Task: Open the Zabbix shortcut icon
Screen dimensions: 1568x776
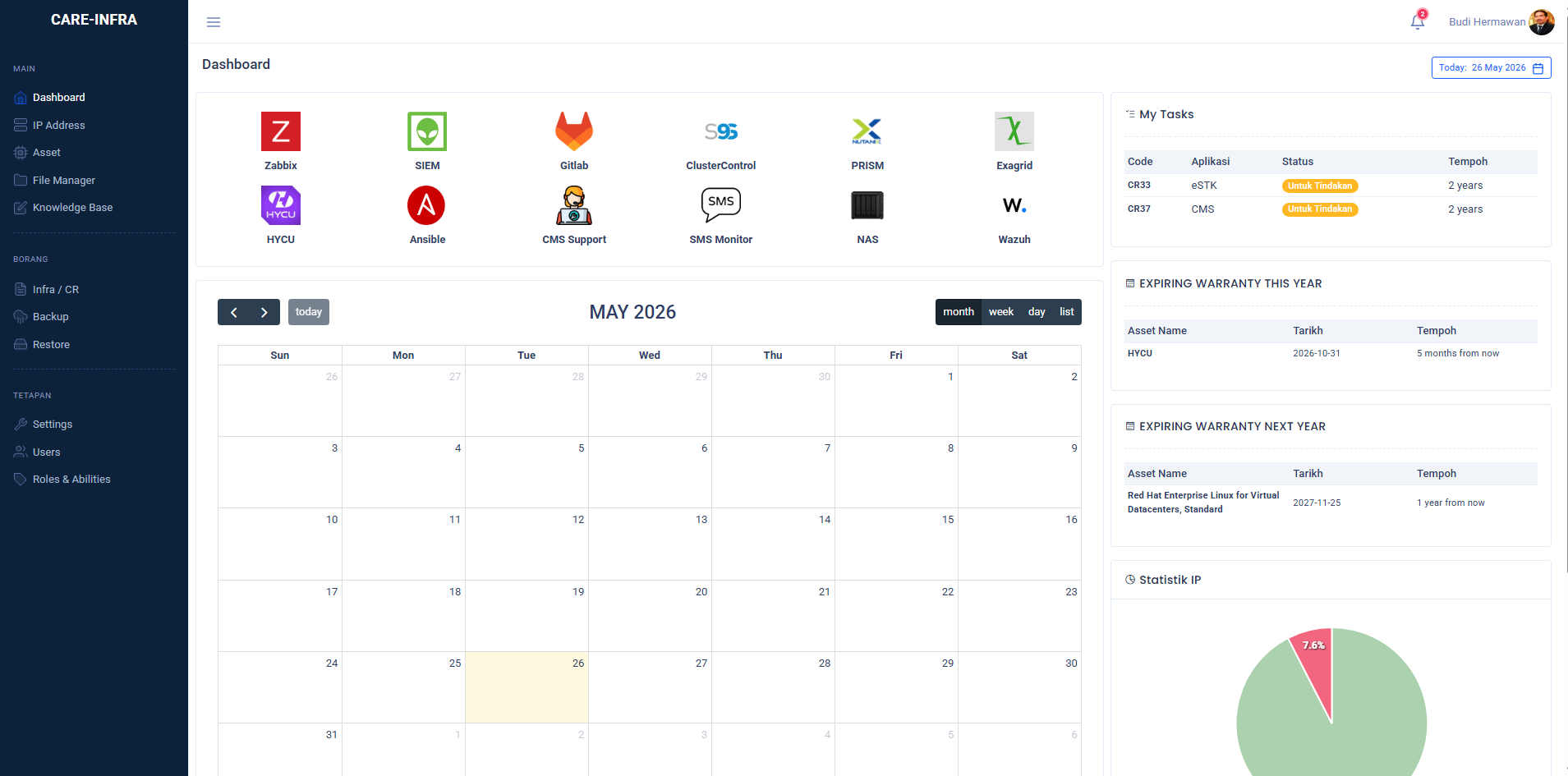Action: [x=281, y=131]
